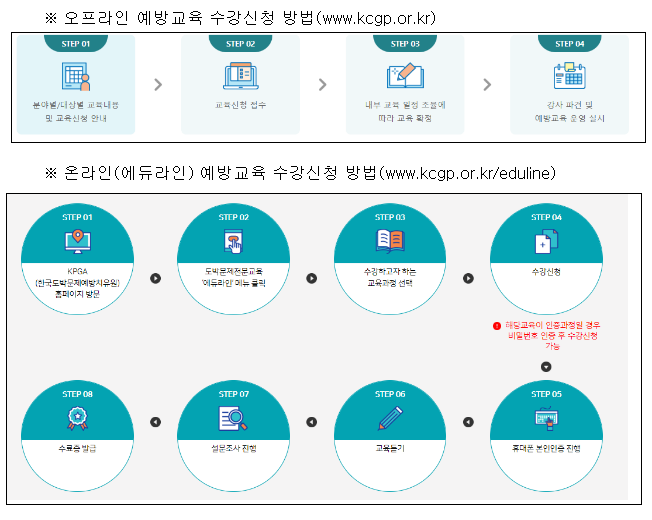Click the STEP 08 label in its circle
652x520 pixels.
pyautogui.click(x=77, y=394)
